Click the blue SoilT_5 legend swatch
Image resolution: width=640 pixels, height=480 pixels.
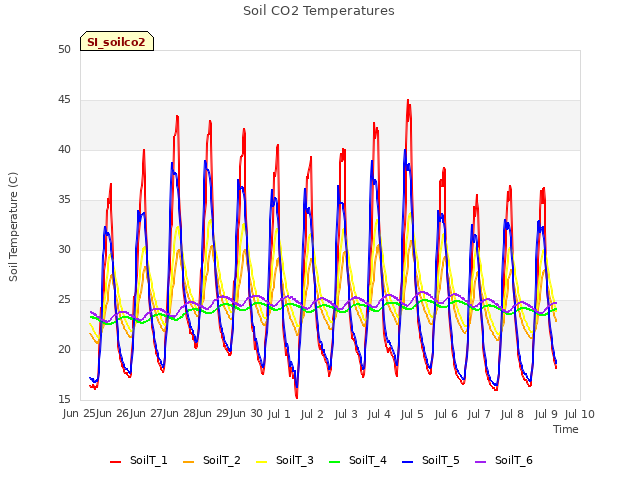pos(408,462)
